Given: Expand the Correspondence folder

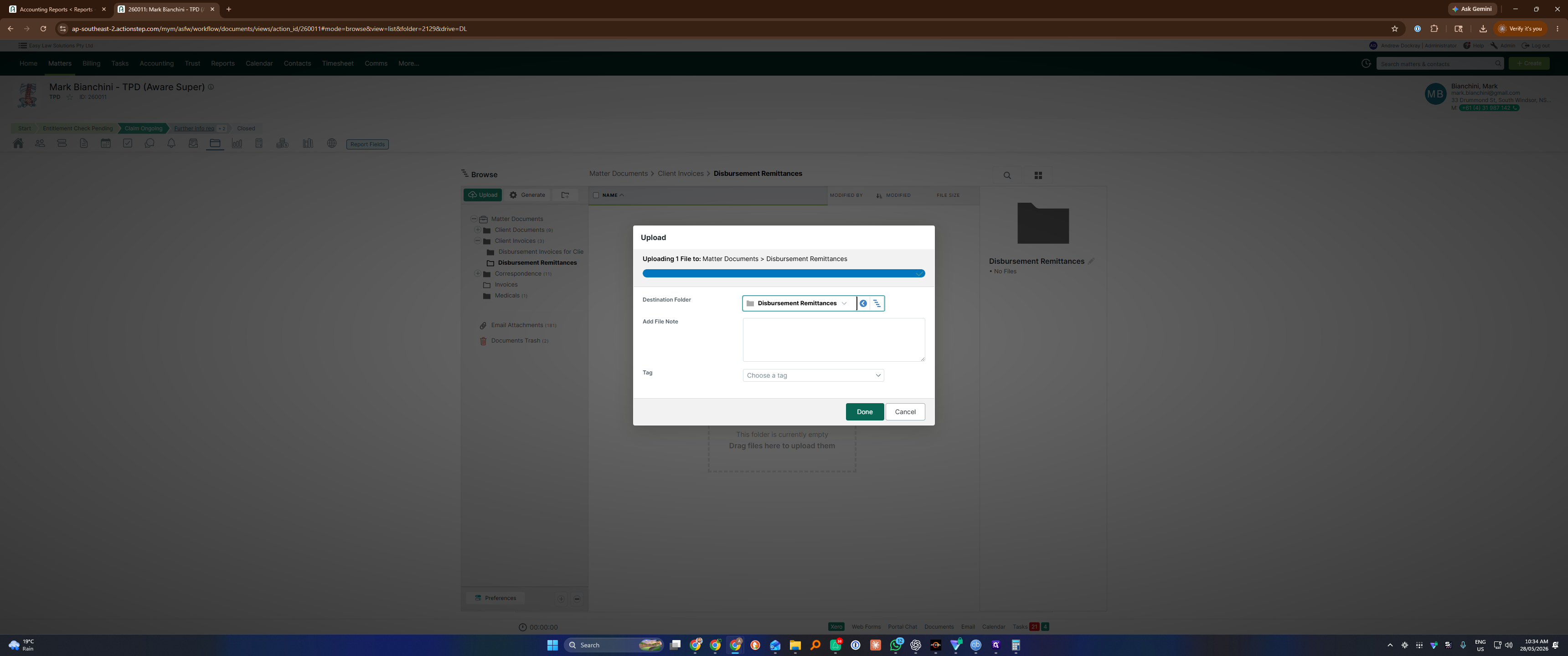Looking at the screenshot, I should 478,274.
